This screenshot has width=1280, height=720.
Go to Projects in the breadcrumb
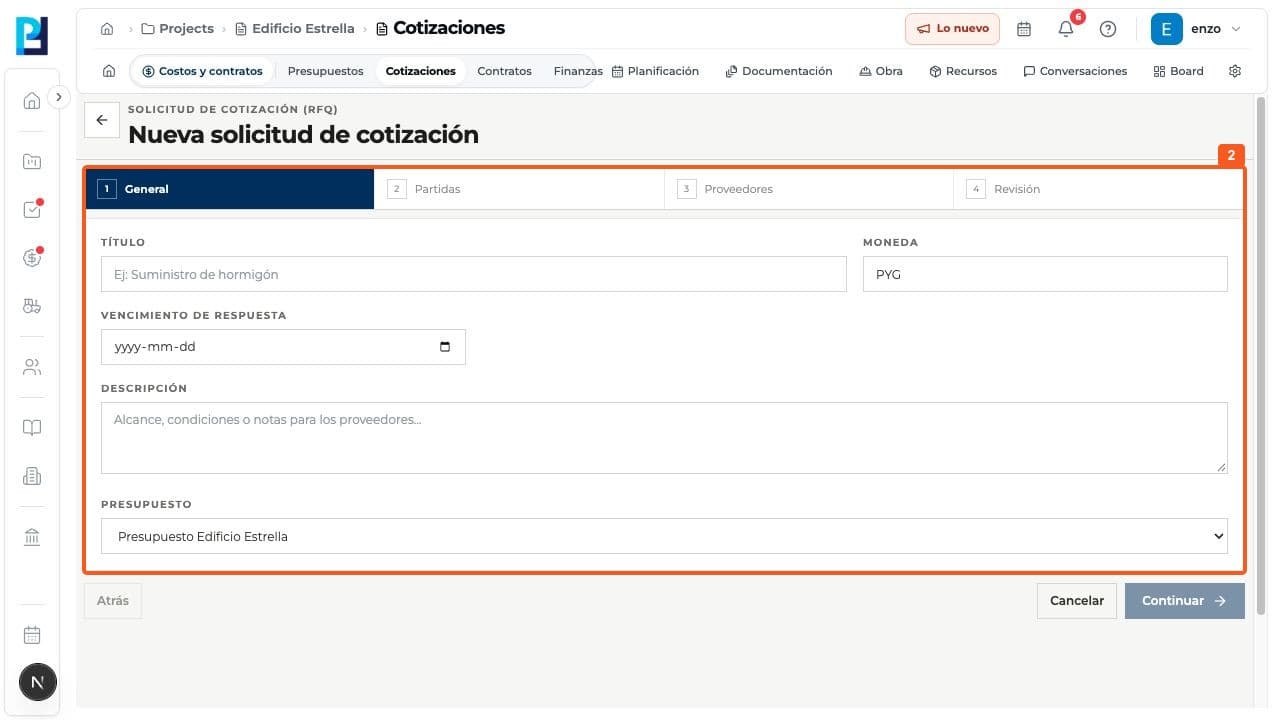point(177,29)
